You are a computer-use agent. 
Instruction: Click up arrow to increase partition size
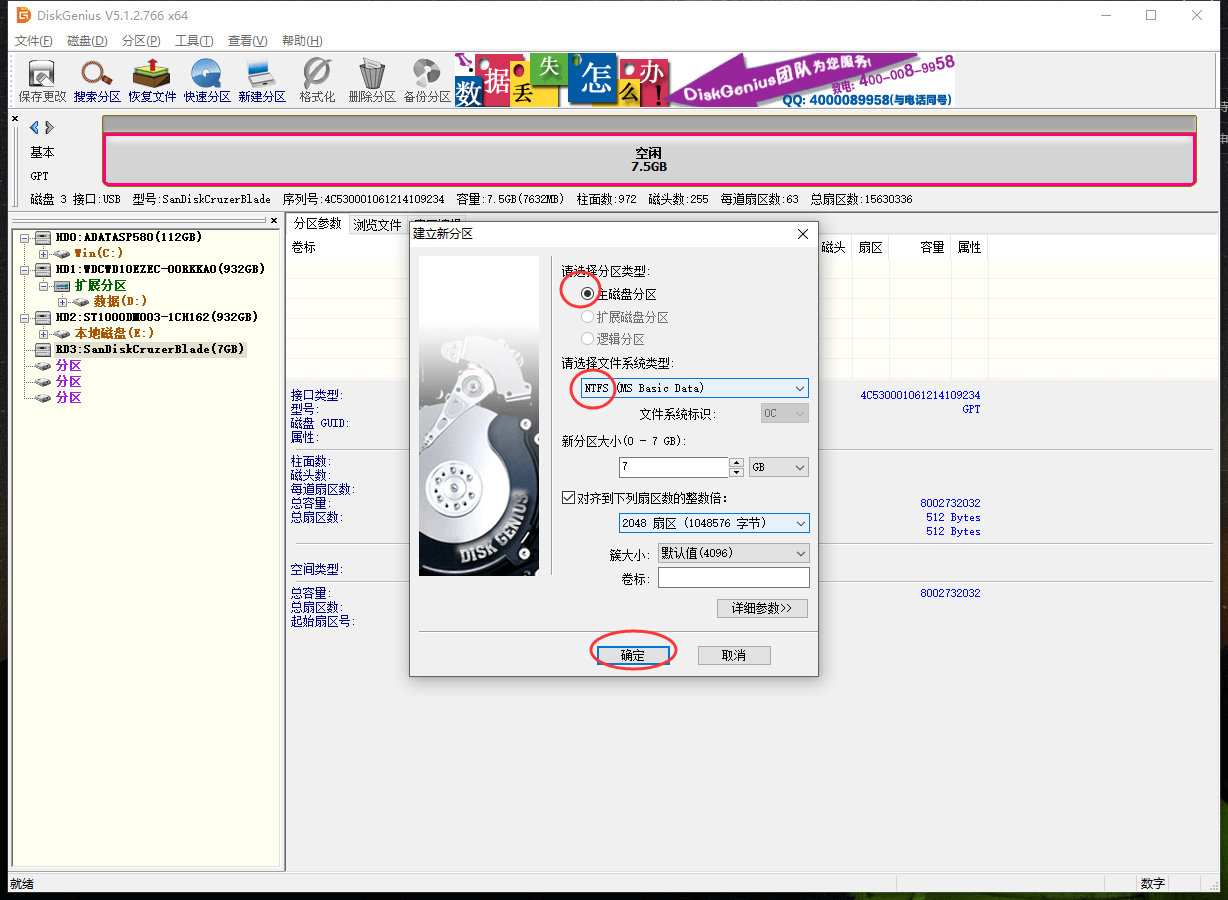click(735, 462)
